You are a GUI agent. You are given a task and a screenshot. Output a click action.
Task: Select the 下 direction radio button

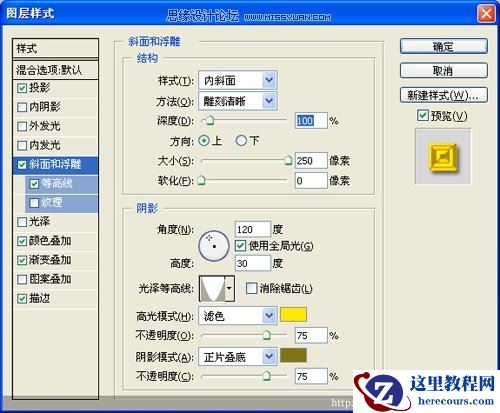pyautogui.click(x=241, y=141)
